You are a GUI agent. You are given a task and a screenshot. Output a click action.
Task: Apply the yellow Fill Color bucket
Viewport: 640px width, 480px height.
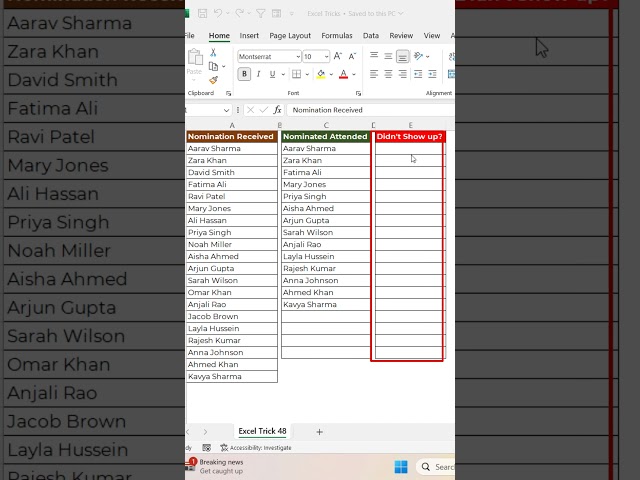(x=321, y=74)
